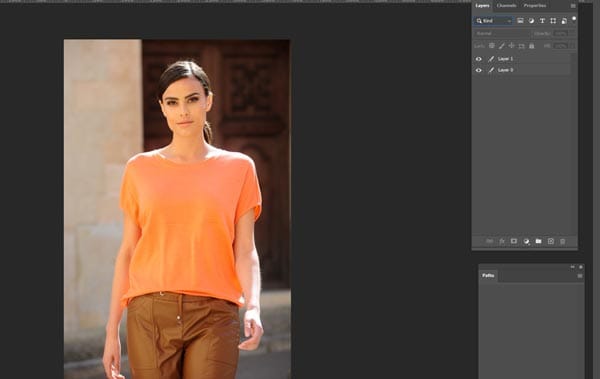
Task: Create new fill or adjustment layer
Action: 527,242
